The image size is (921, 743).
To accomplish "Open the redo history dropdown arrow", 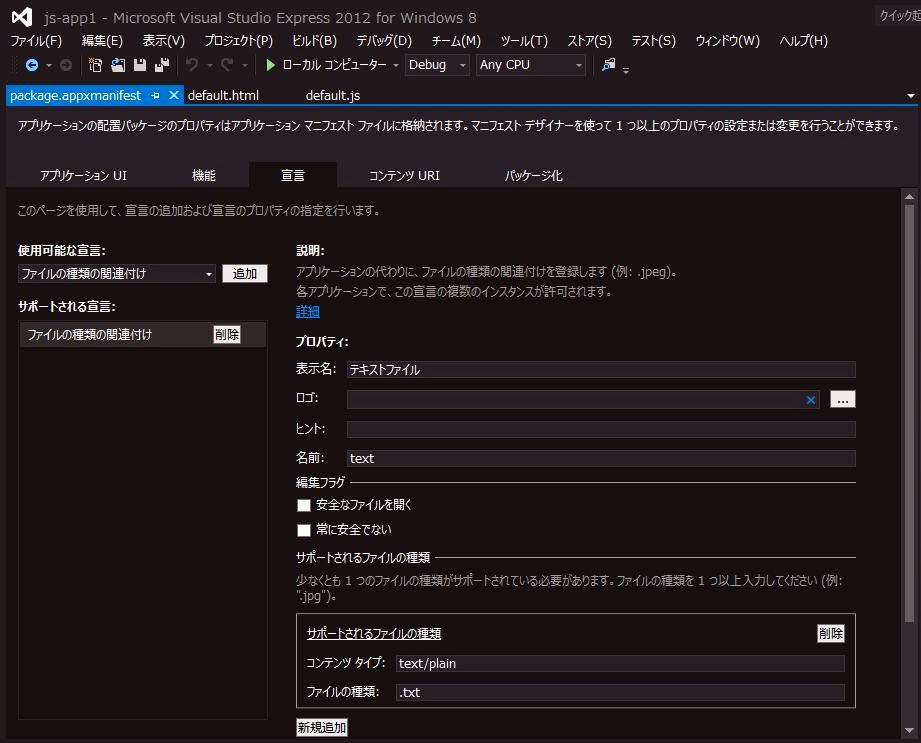I will [x=245, y=65].
